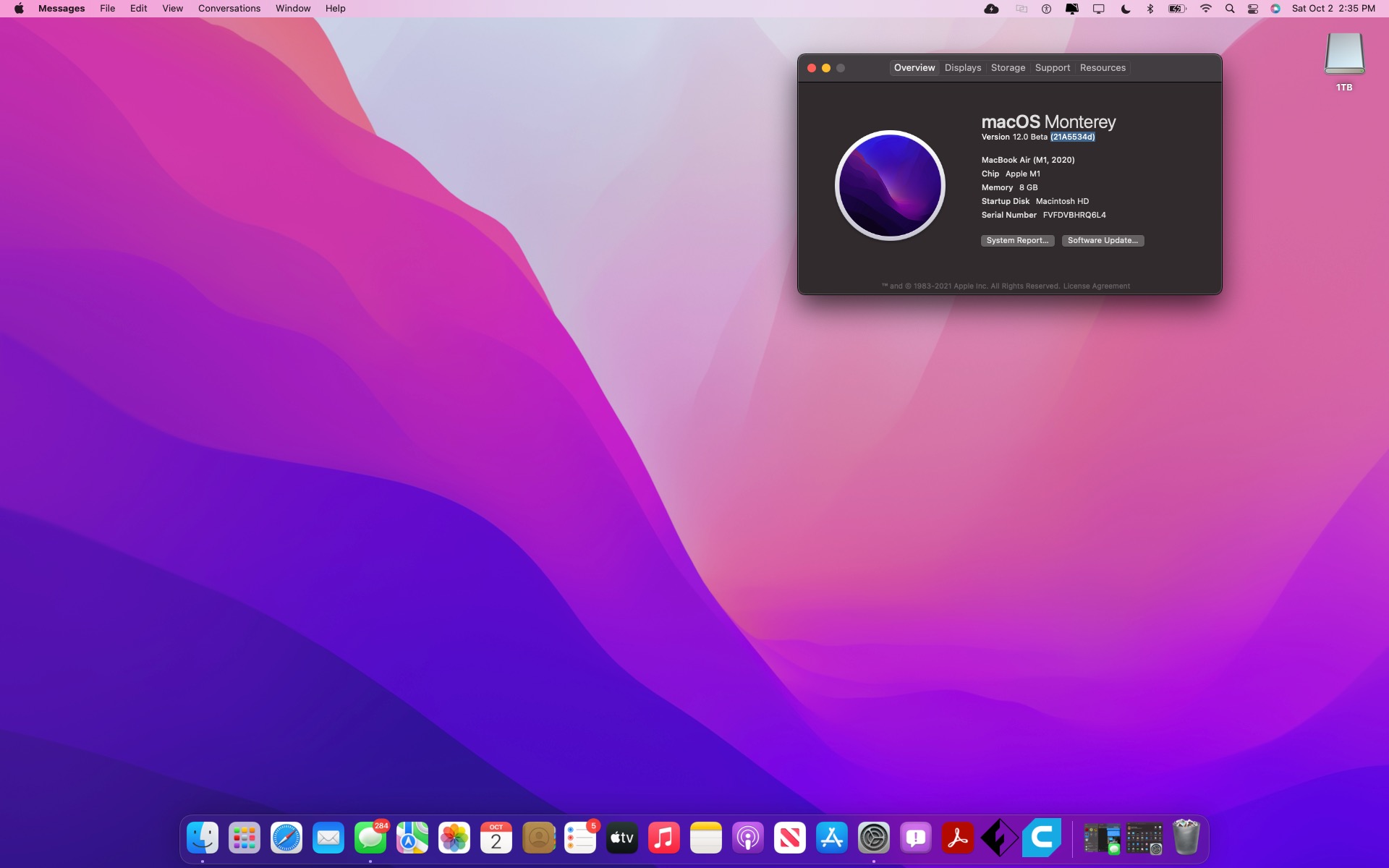Launch Podcasts from the Dock

click(x=748, y=838)
